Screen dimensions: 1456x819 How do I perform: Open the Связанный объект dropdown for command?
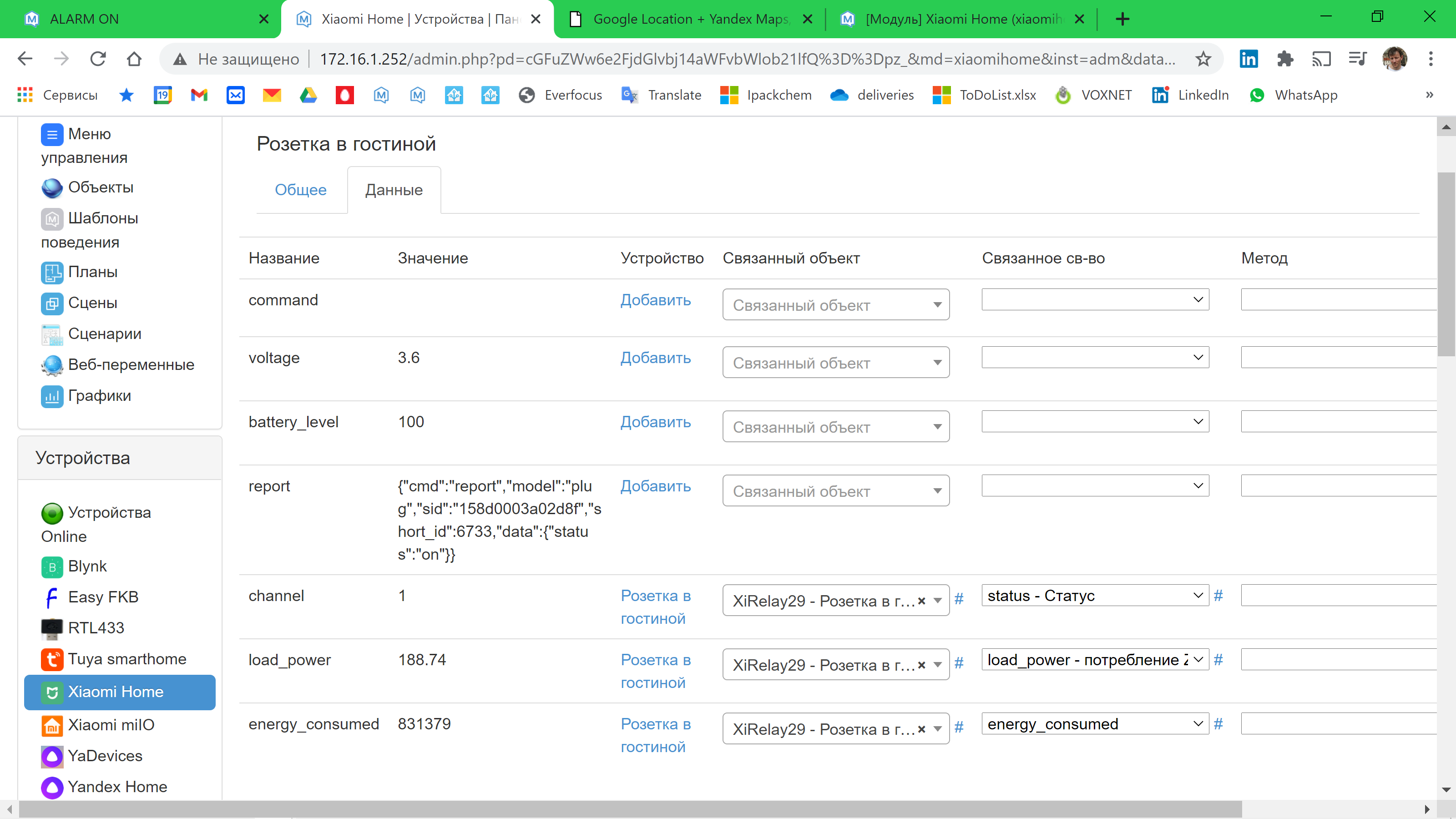click(835, 304)
